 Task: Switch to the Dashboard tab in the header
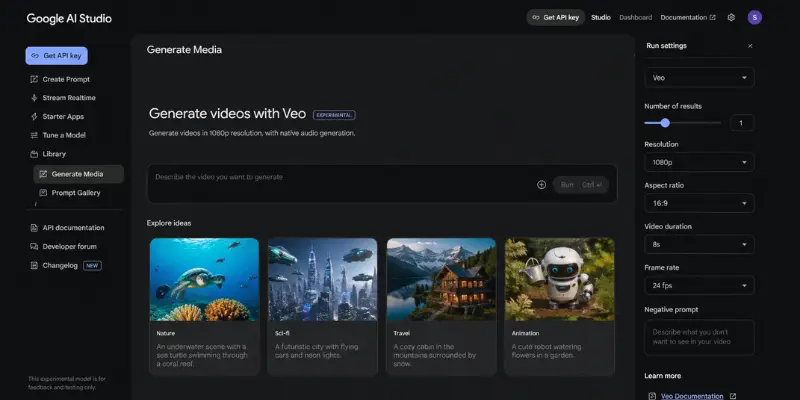point(635,17)
